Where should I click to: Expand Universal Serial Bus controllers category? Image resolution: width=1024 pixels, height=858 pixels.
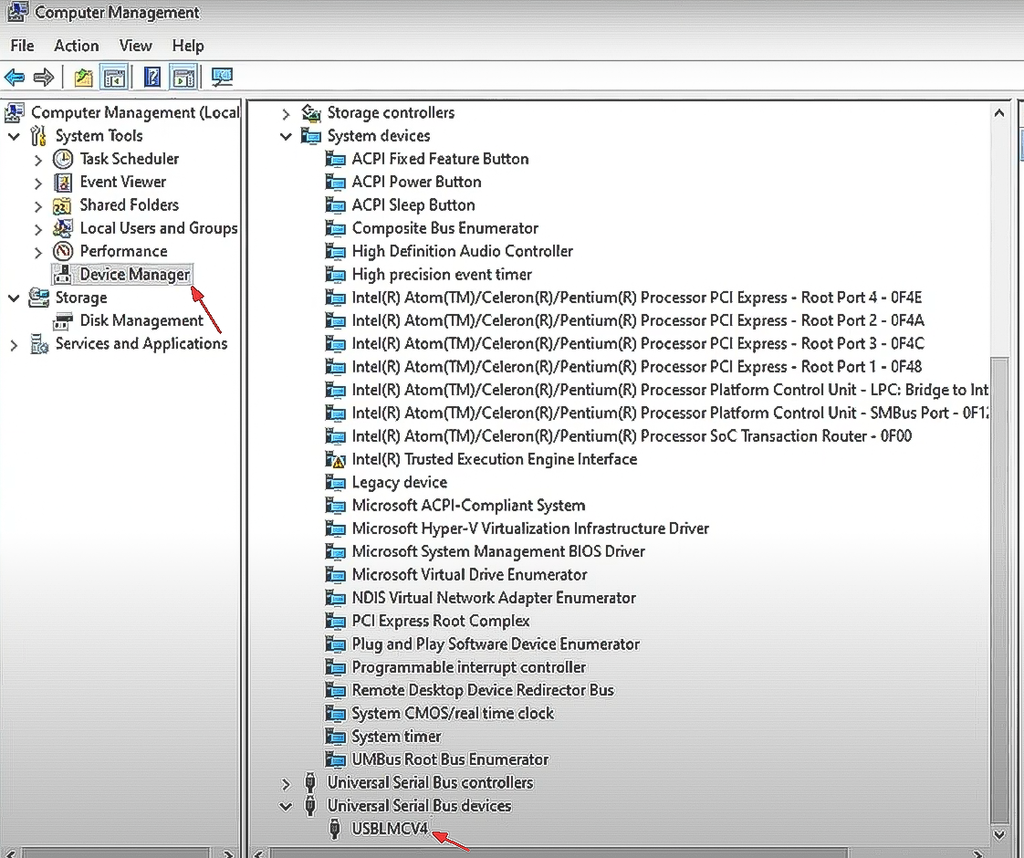pyautogui.click(x=285, y=784)
